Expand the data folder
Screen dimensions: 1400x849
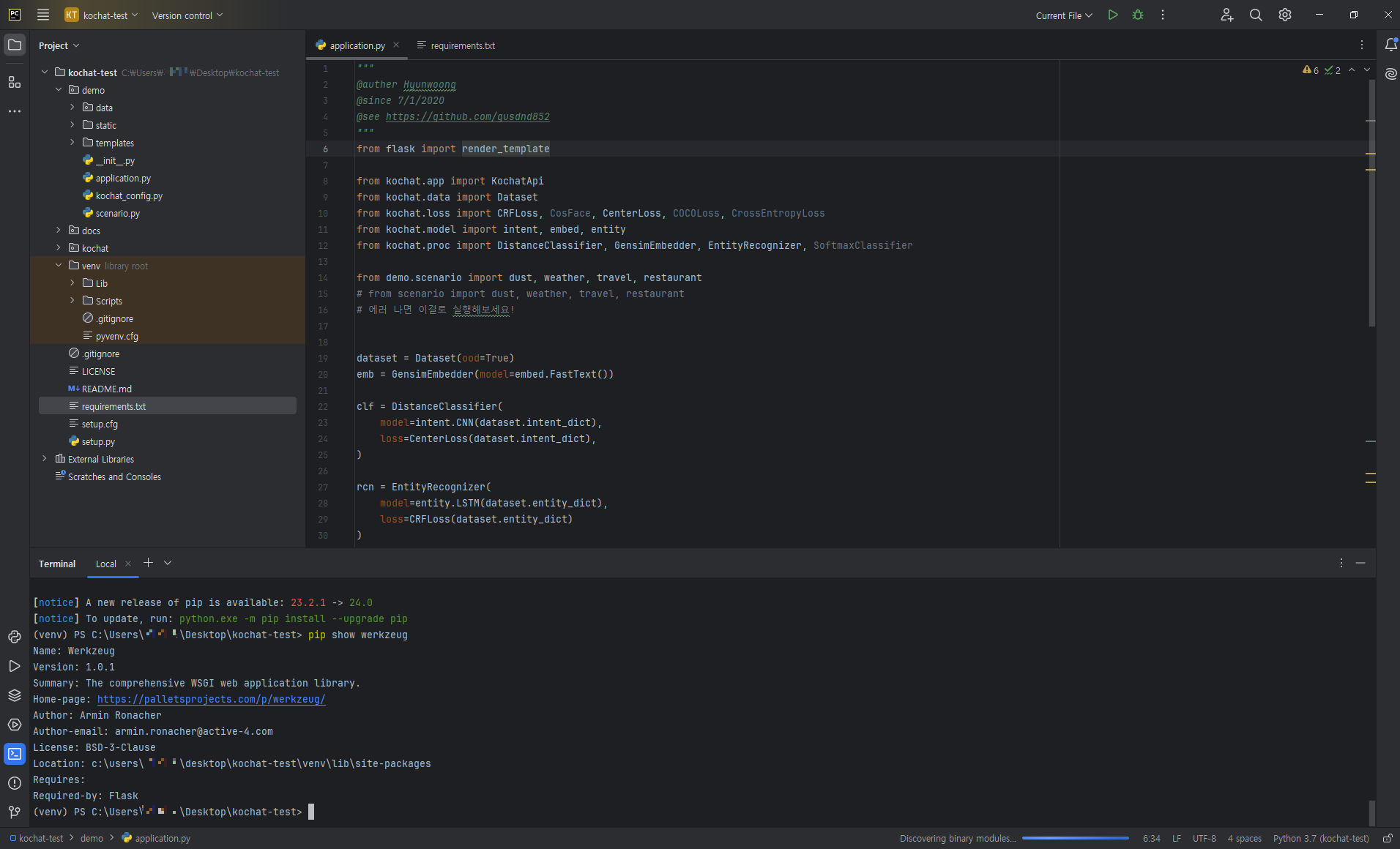[x=72, y=108]
